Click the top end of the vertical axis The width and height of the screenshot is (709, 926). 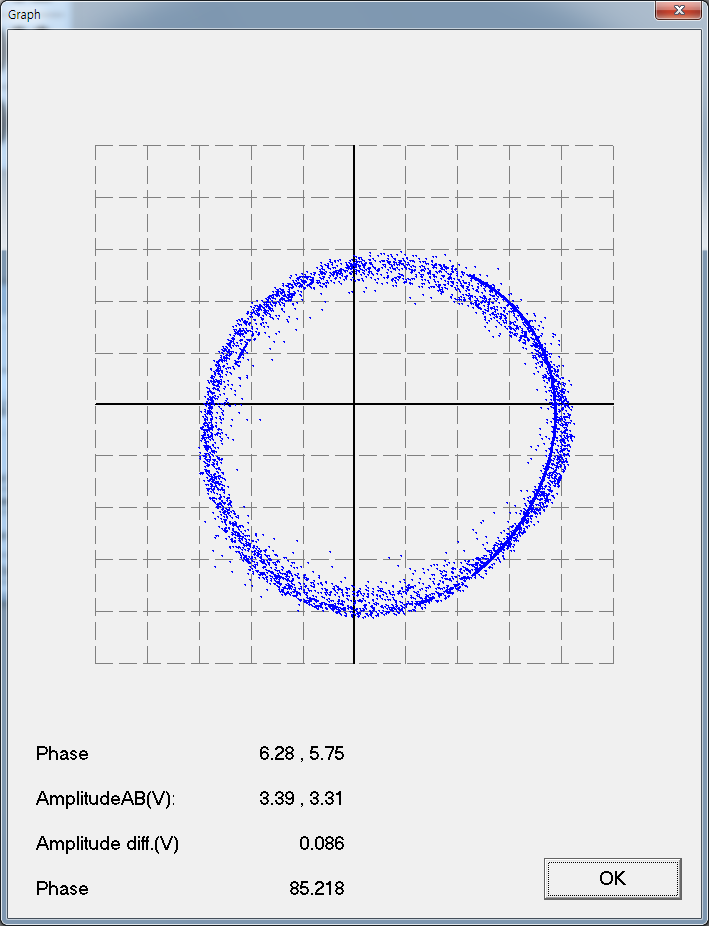tap(354, 147)
